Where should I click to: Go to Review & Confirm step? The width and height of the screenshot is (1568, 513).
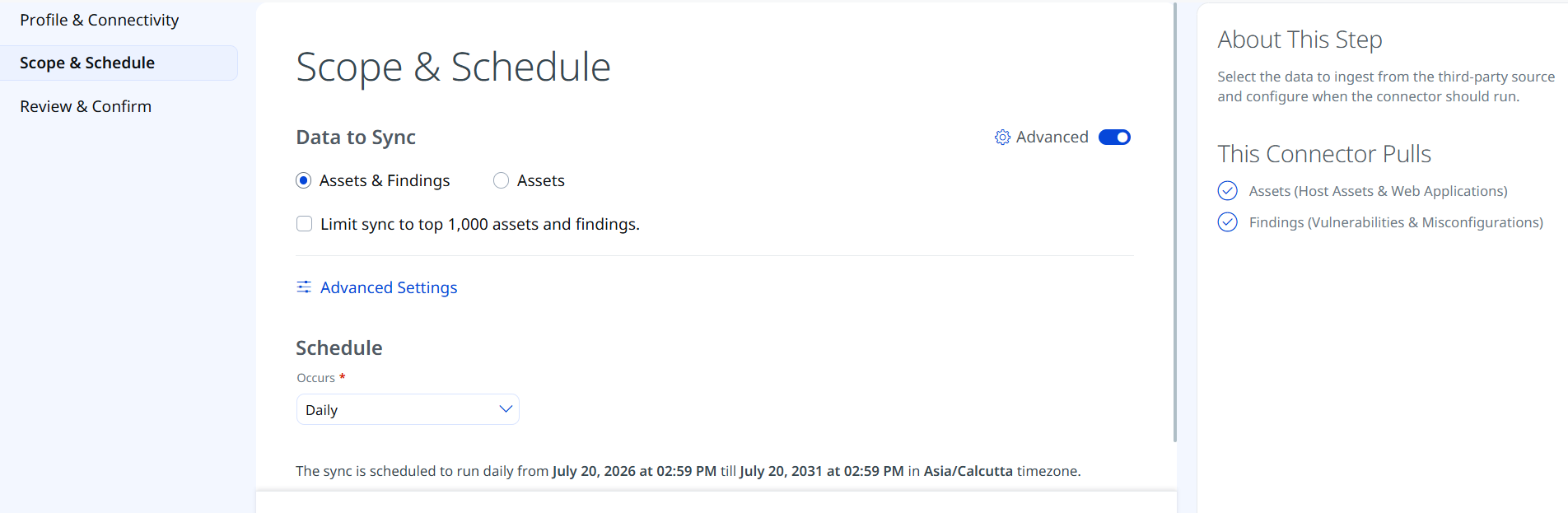(86, 106)
